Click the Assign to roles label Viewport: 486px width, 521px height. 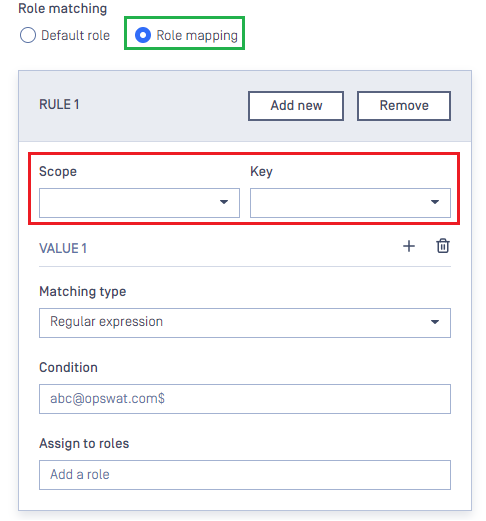pos(84,443)
